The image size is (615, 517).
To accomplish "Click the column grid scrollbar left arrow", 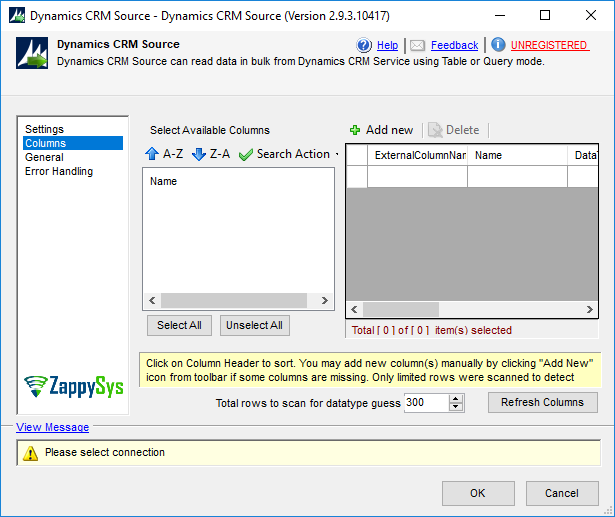I will [354, 309].
